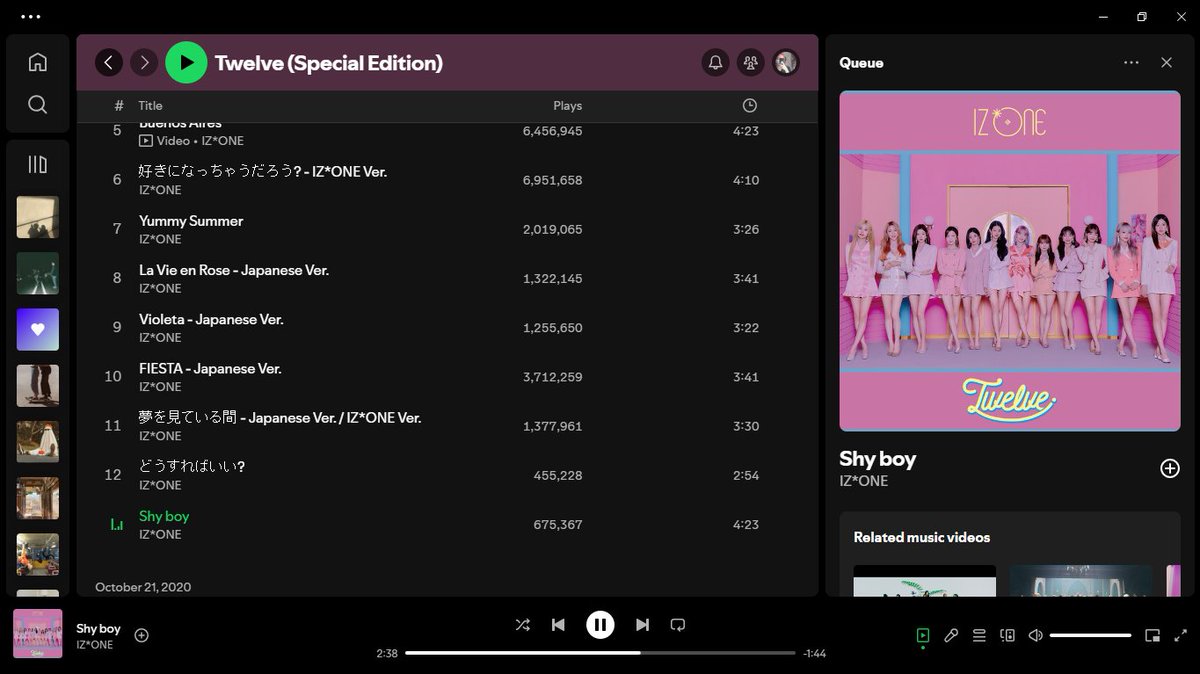Select 好きになっちゃうだろう? - IZ*ONE Ver. track
This screenshot has width=1200, height=674.
(447, 180)
